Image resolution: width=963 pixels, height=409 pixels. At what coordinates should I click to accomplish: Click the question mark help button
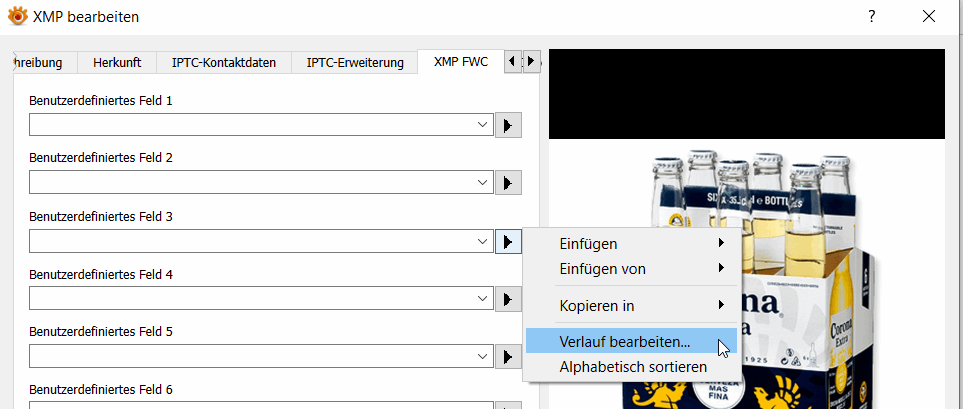pos(872,16)
